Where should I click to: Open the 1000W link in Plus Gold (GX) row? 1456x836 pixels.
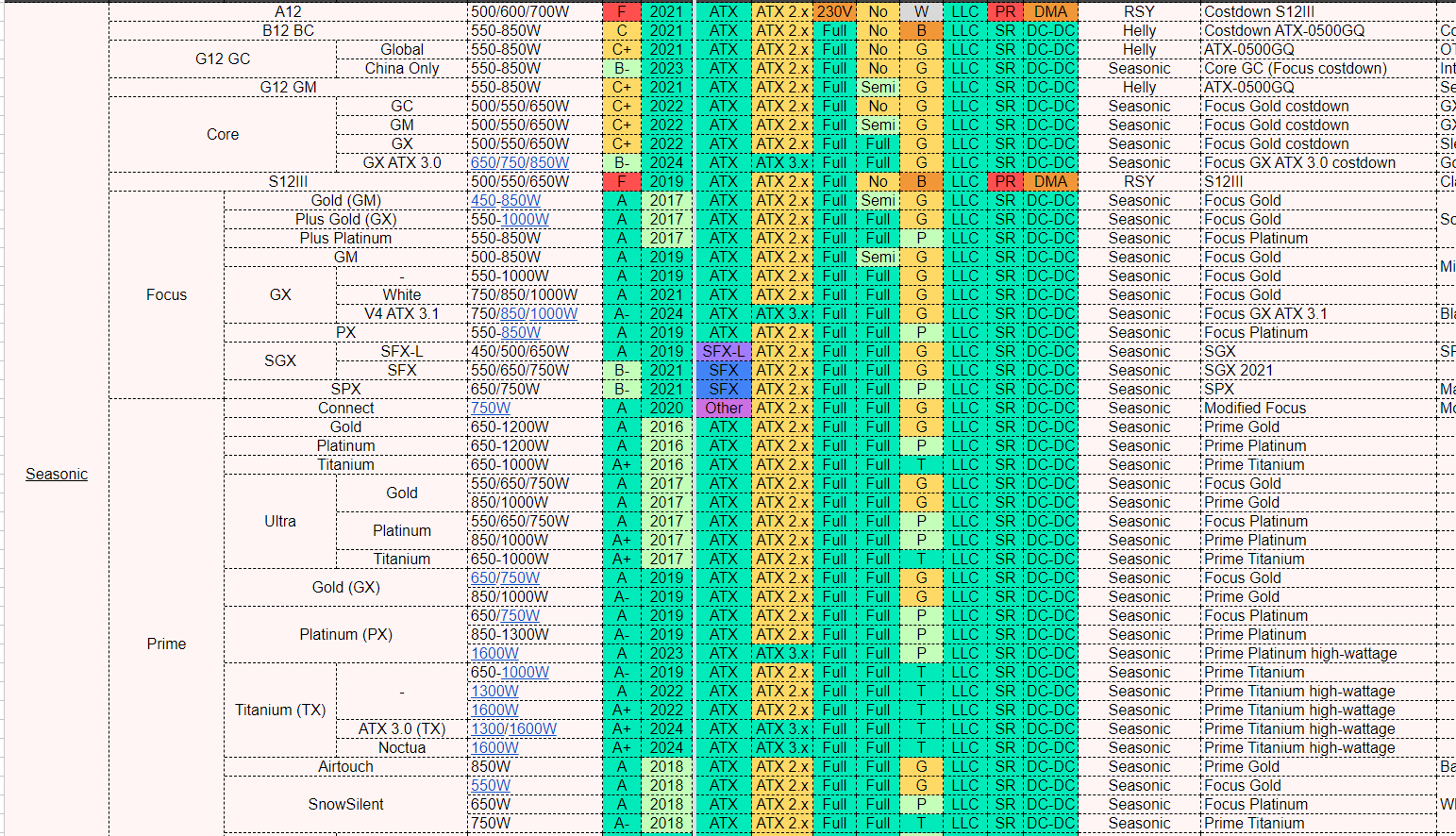click(x=525, y=219)
